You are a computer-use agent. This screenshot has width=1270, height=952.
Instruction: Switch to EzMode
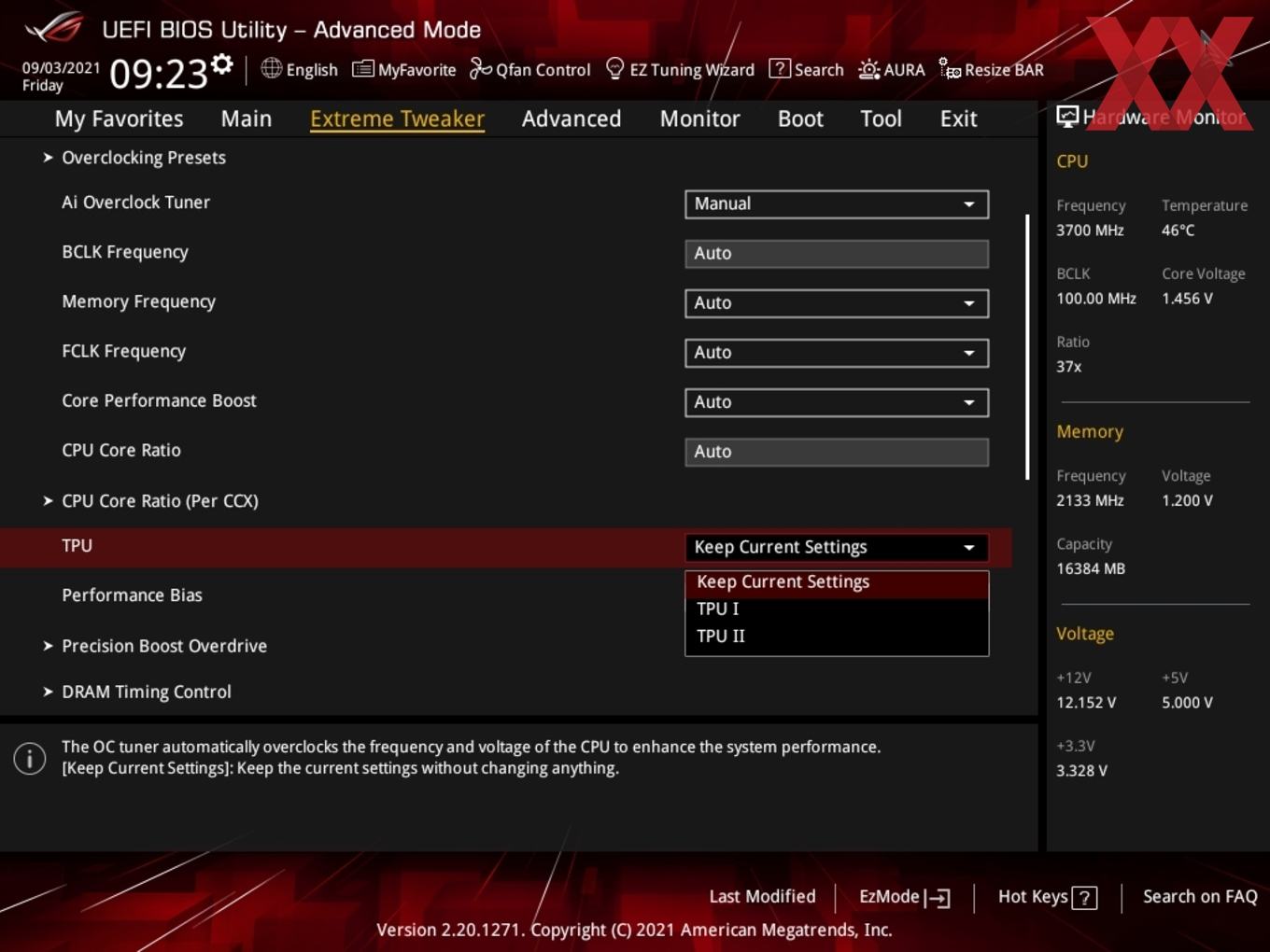point(904,897)
